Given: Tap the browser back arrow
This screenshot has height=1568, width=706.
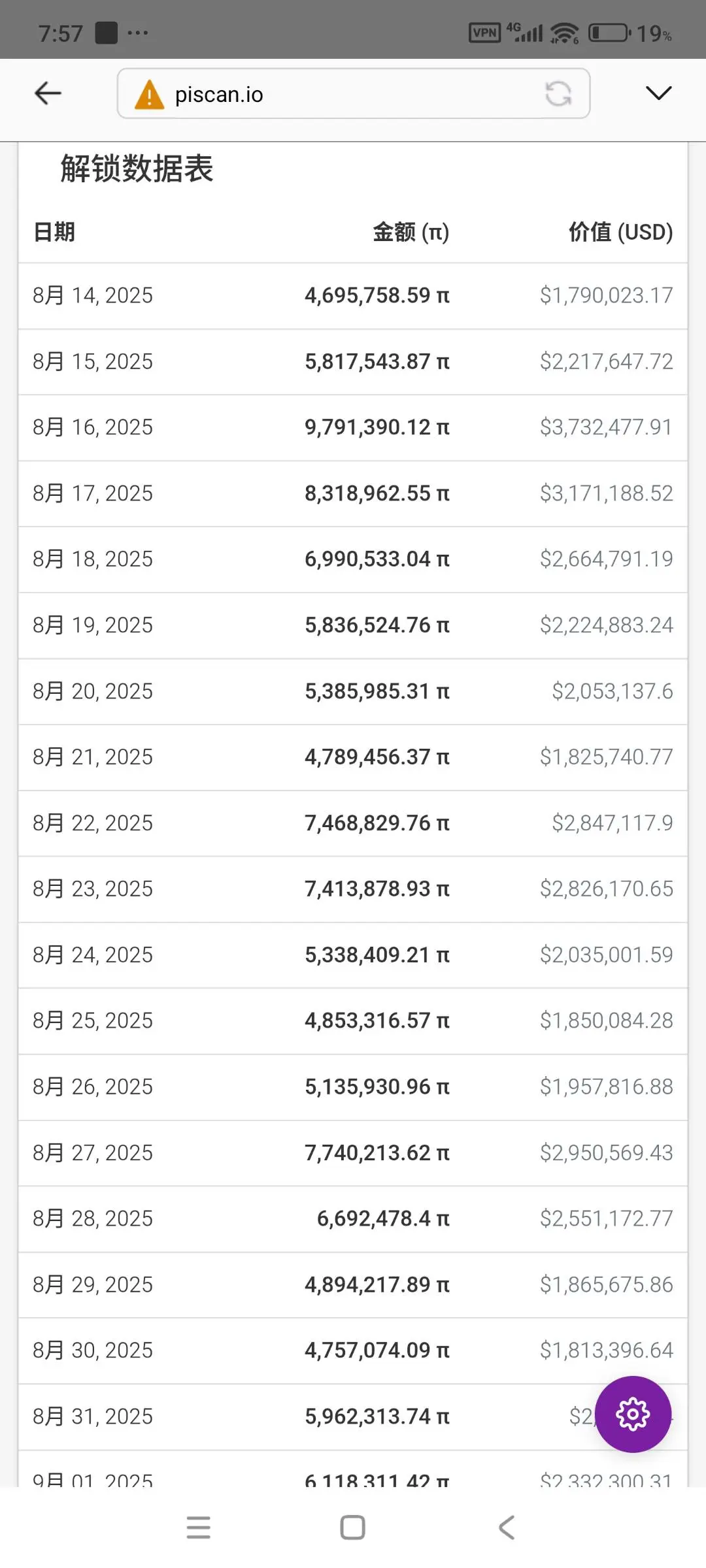Looking at the screenshot, I should pyautogui.click(x=48, y=93).
